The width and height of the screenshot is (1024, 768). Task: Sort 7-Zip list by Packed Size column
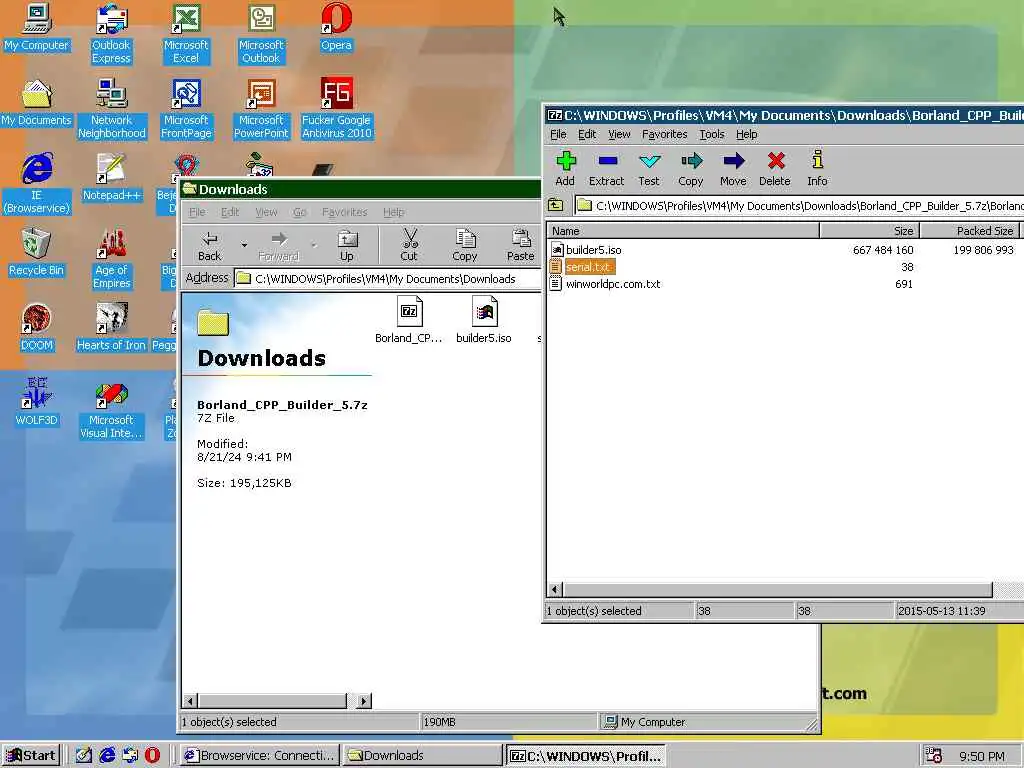(x=970, y=231)
